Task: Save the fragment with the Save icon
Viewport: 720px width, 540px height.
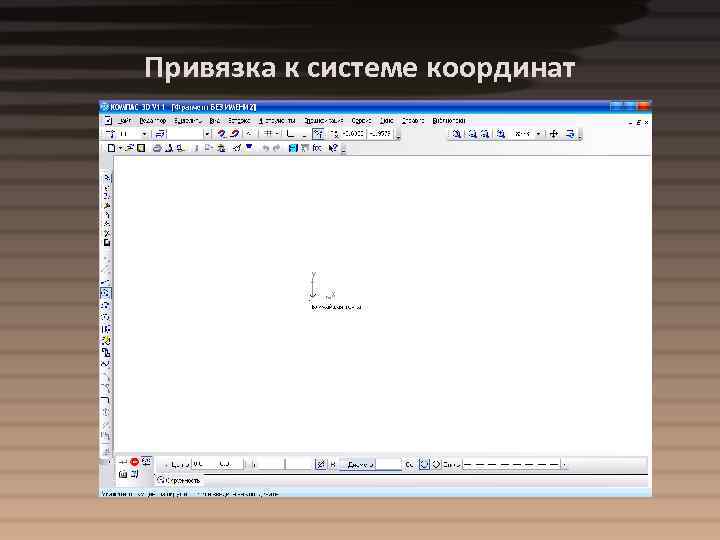Action: (x=141, y=148)
